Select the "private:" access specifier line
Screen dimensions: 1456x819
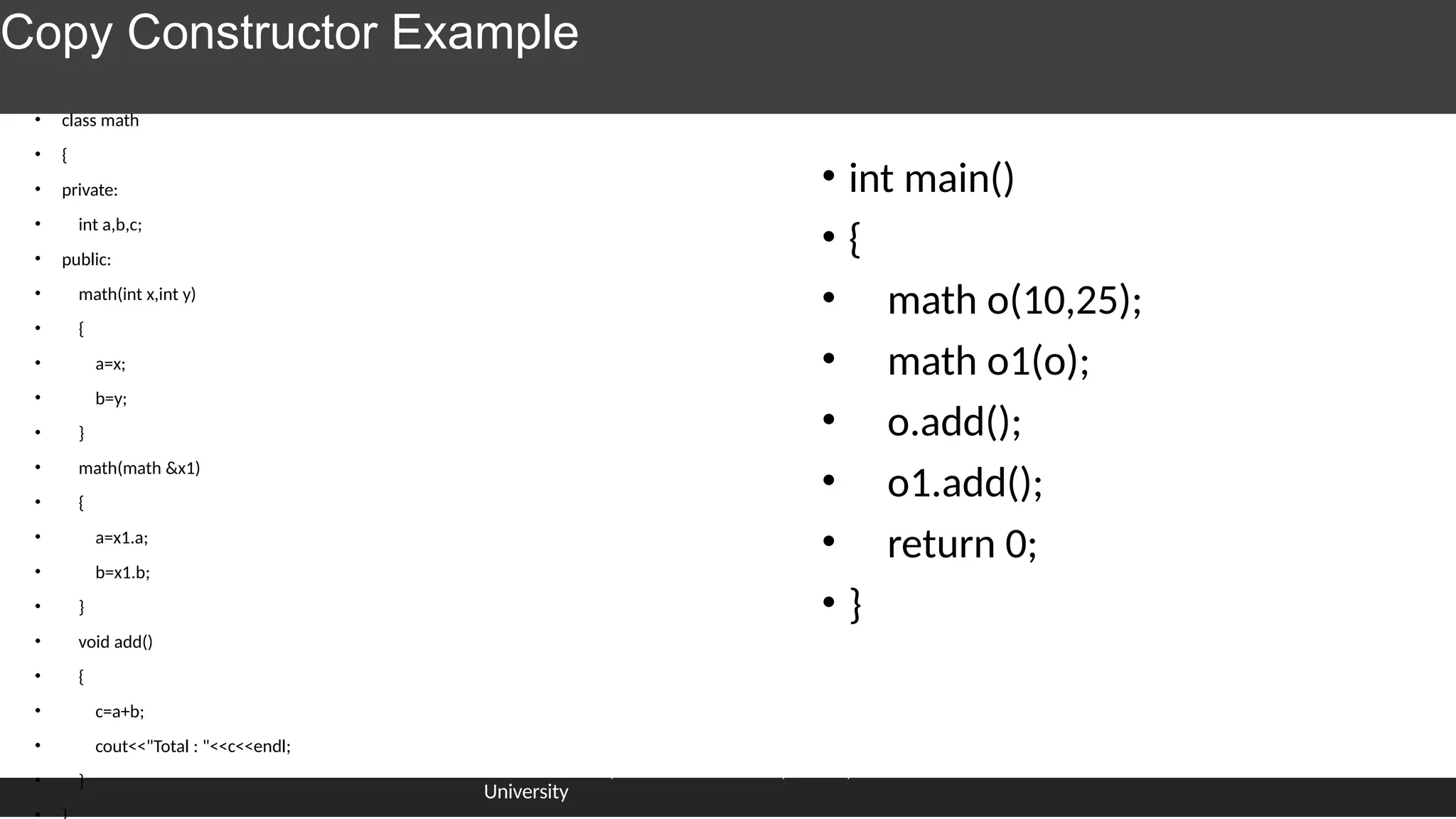point(90,191)
